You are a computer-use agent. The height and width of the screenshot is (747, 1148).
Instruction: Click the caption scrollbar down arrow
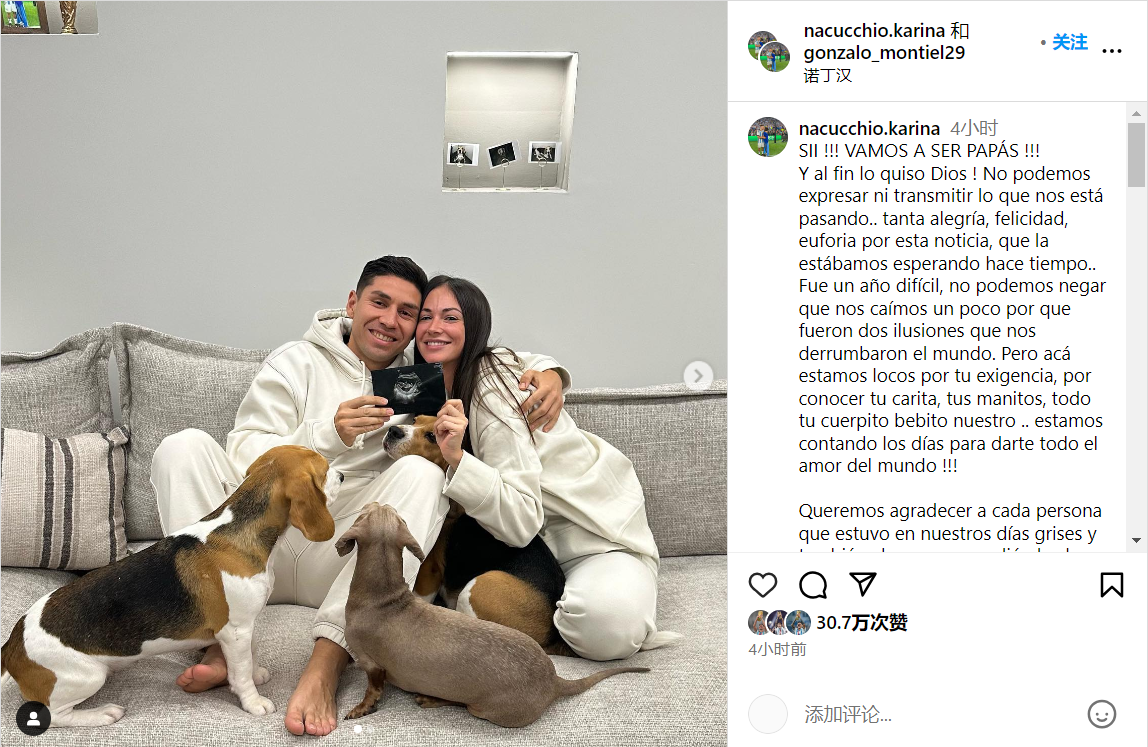[1136, 540]
